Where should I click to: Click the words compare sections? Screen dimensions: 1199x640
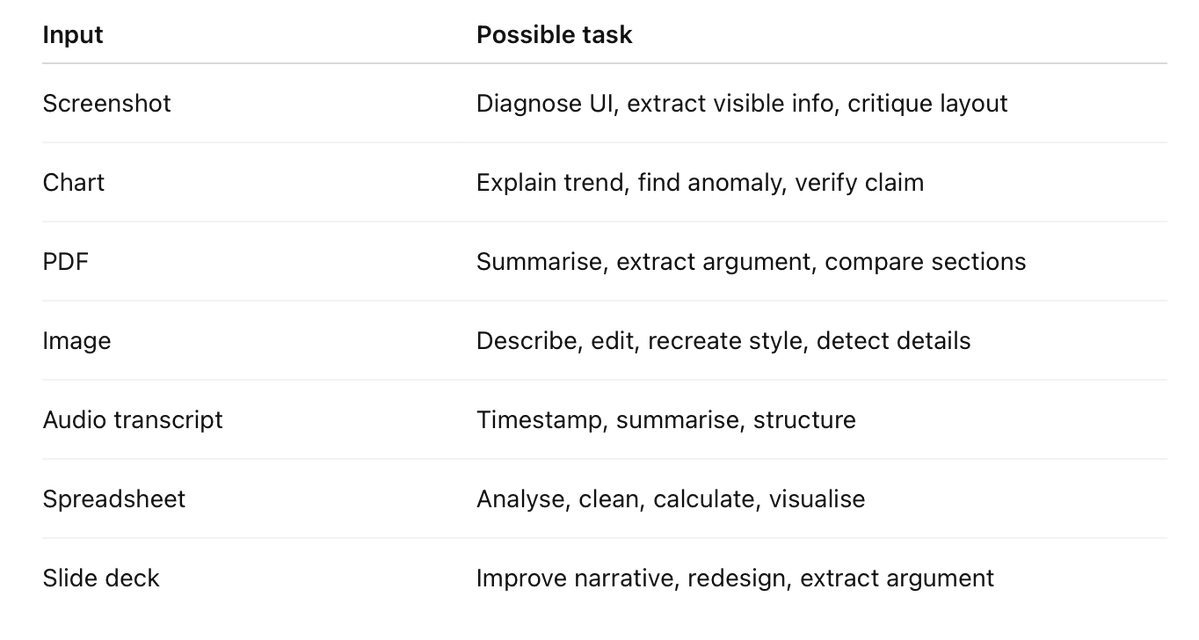tap(925, 262)
